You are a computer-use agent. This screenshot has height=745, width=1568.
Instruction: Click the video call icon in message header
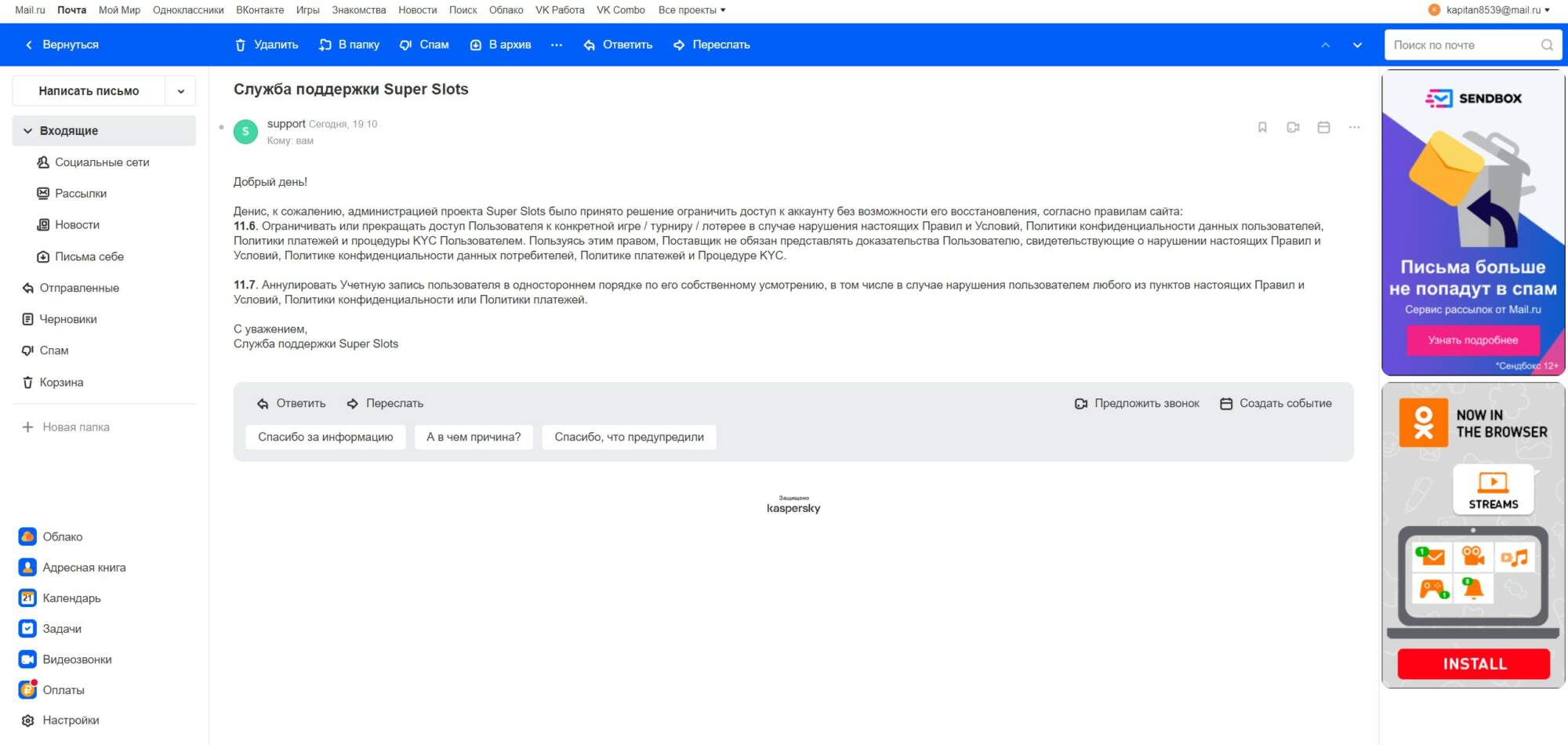(x=1293, y=127)
